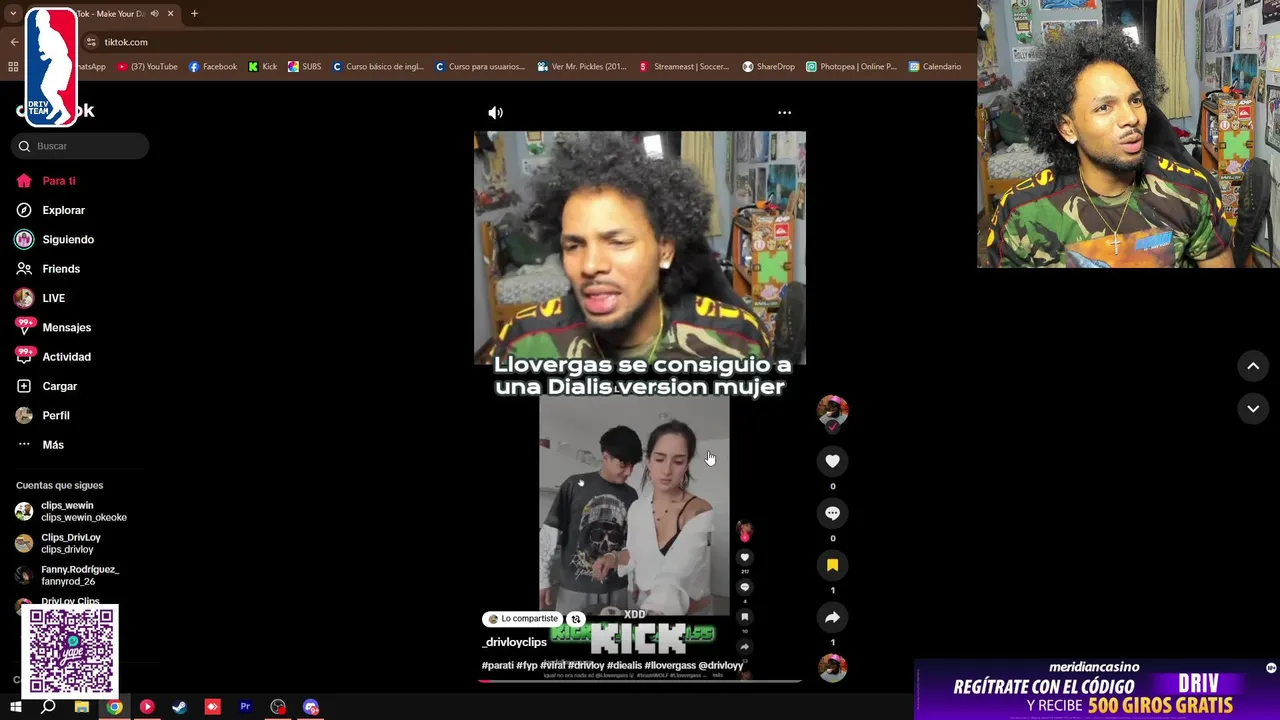Open the Kick bookmark
This screenshot has width=1280, height=720.
pos(263,67)
